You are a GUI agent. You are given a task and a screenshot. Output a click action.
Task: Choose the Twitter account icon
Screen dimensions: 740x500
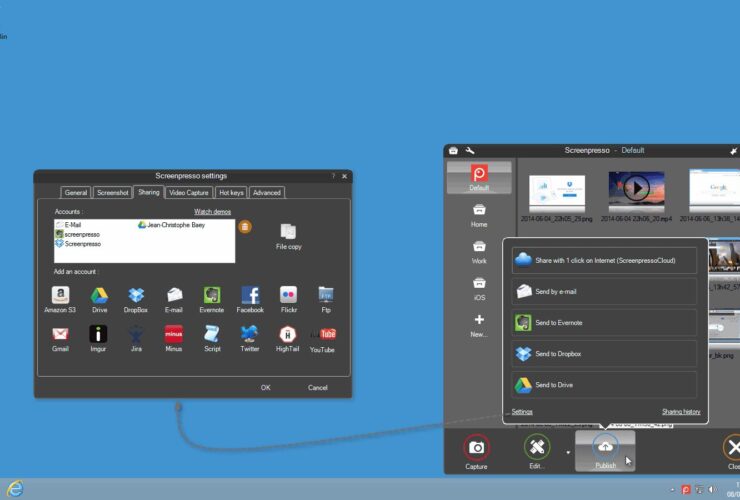coord(250,335)
